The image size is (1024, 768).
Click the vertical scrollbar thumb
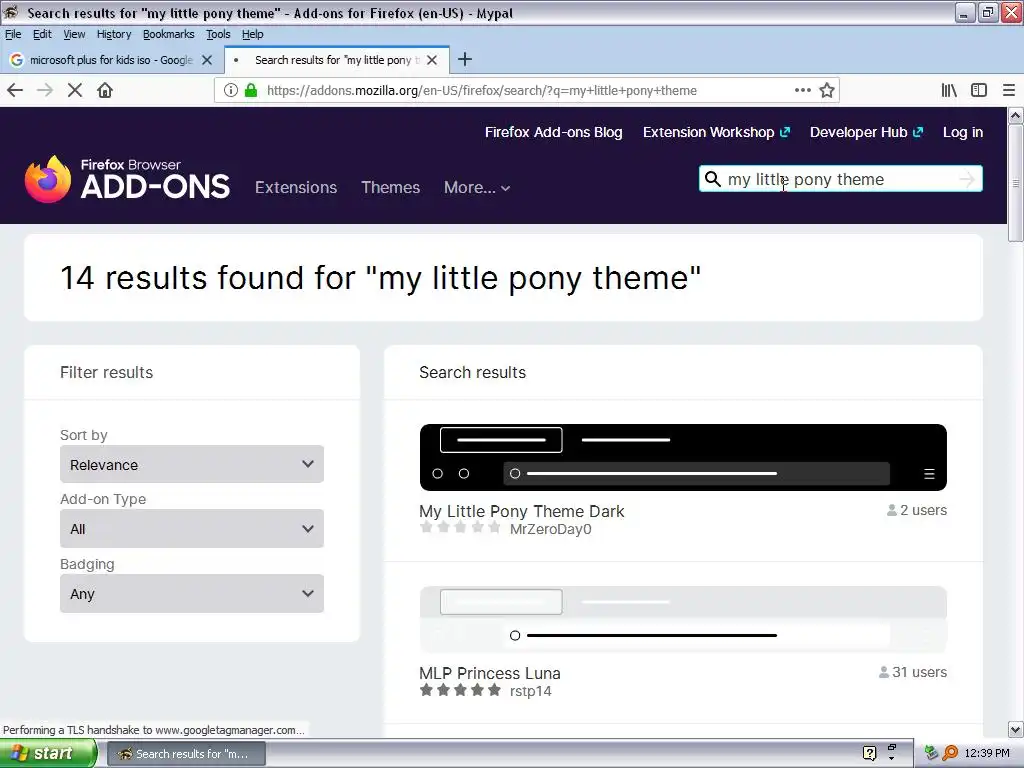1016,184
